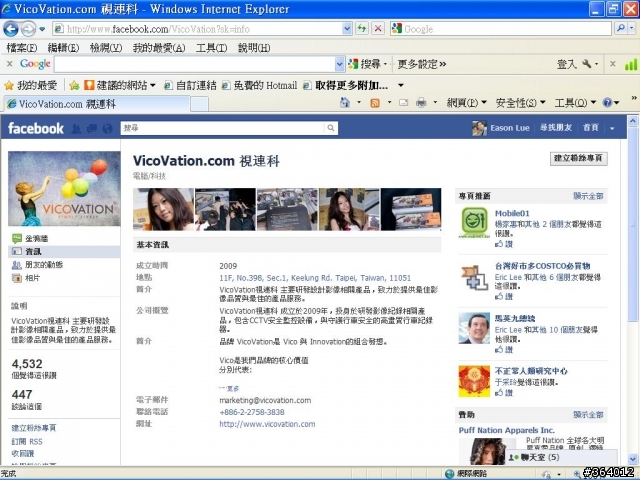640x480 pixels.
Task: Open a new blank browser tab
Action: tap(200, 104)
